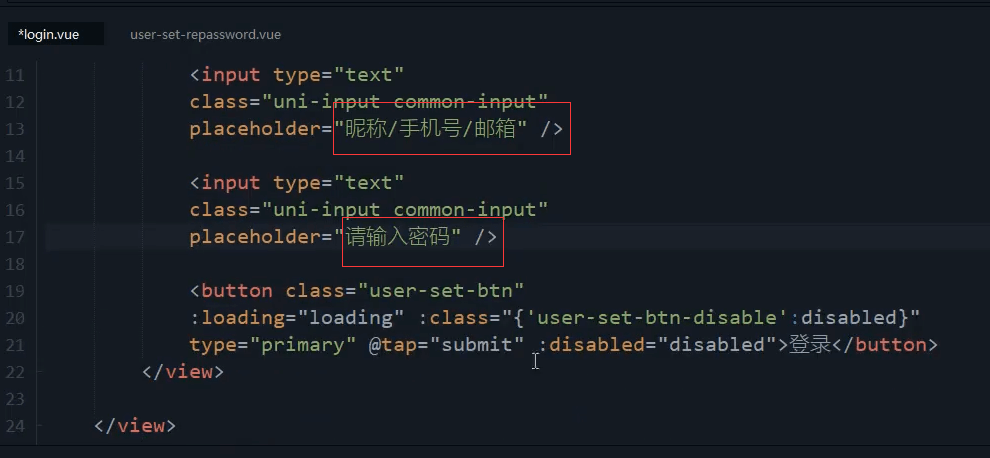Click the type="primary" attribute on line 21
Image resolution: width=990 pixels, height=458 pixels.
click(x=273, y=345)
